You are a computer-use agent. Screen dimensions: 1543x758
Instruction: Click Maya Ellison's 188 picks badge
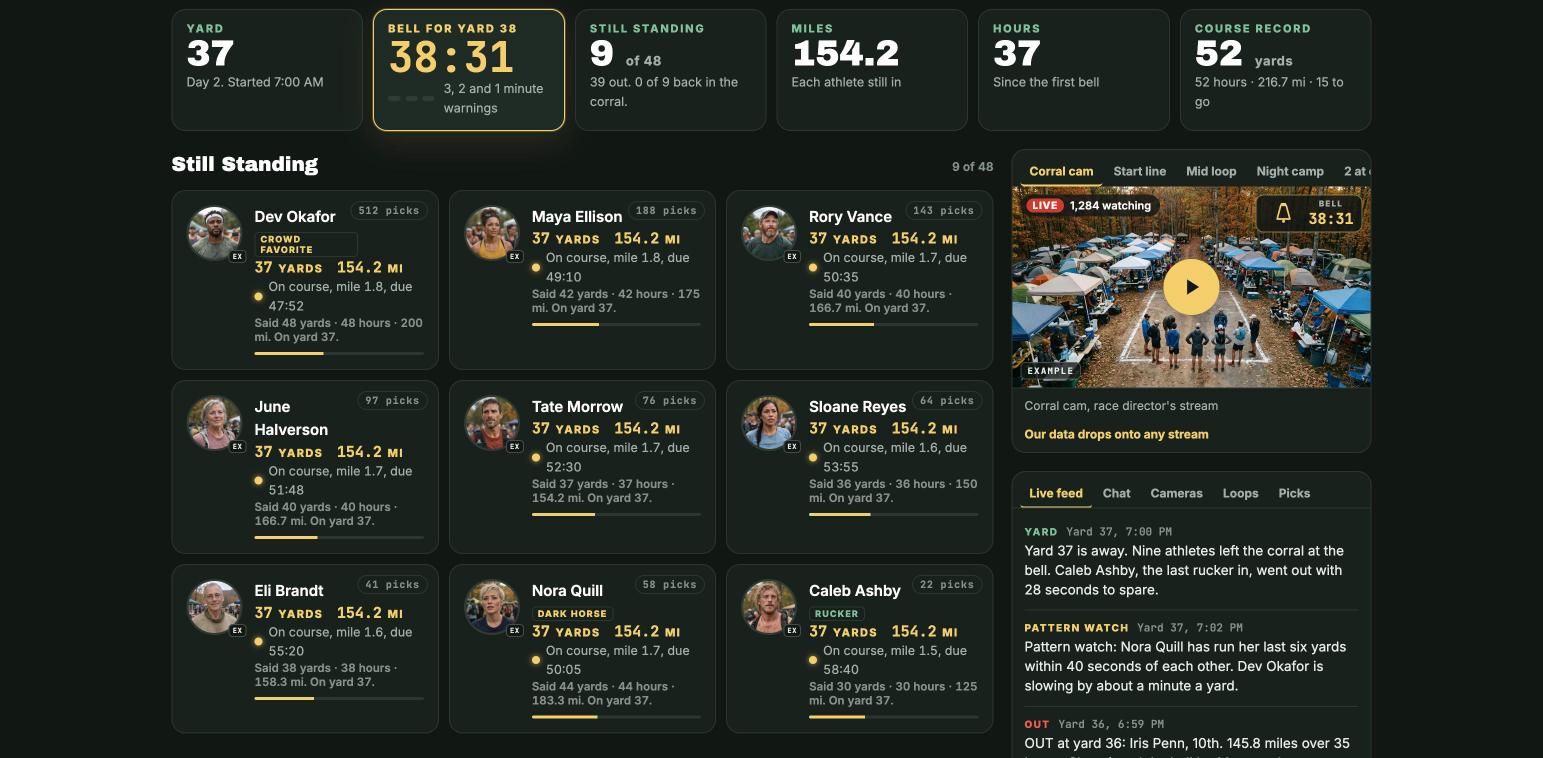pos(666,211)
